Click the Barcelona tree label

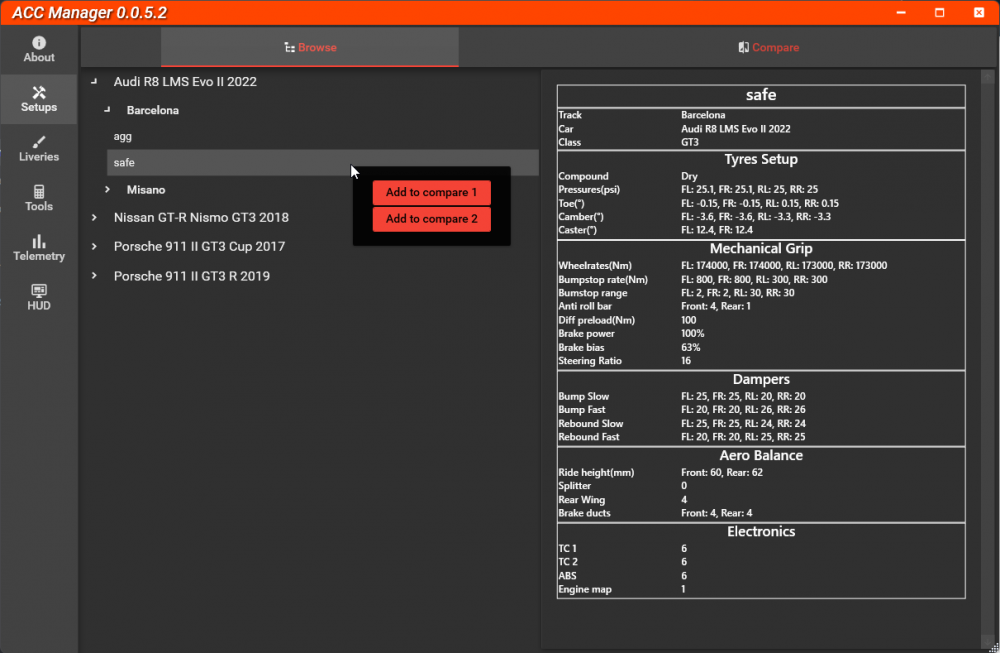(x=153, y=110)
